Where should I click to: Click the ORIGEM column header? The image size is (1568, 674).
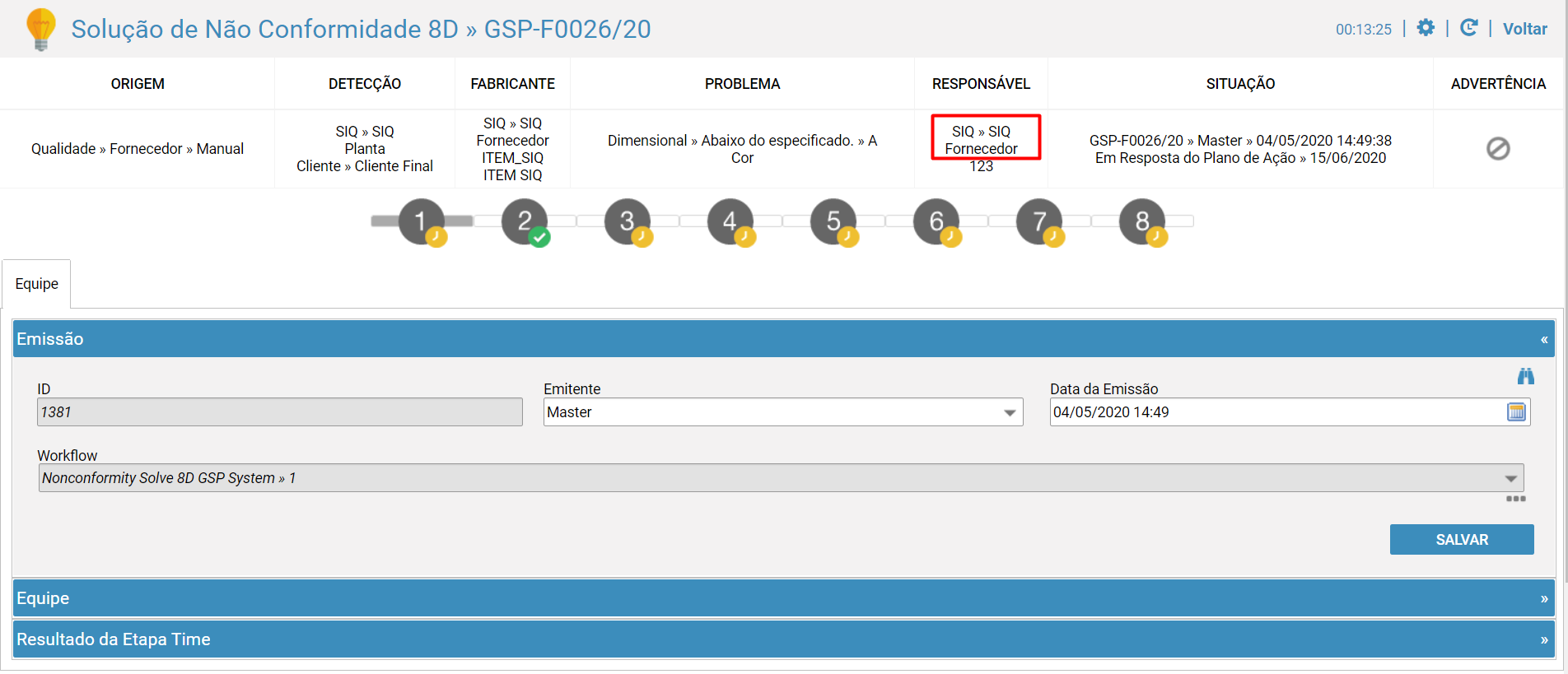[x=138, y=84]
